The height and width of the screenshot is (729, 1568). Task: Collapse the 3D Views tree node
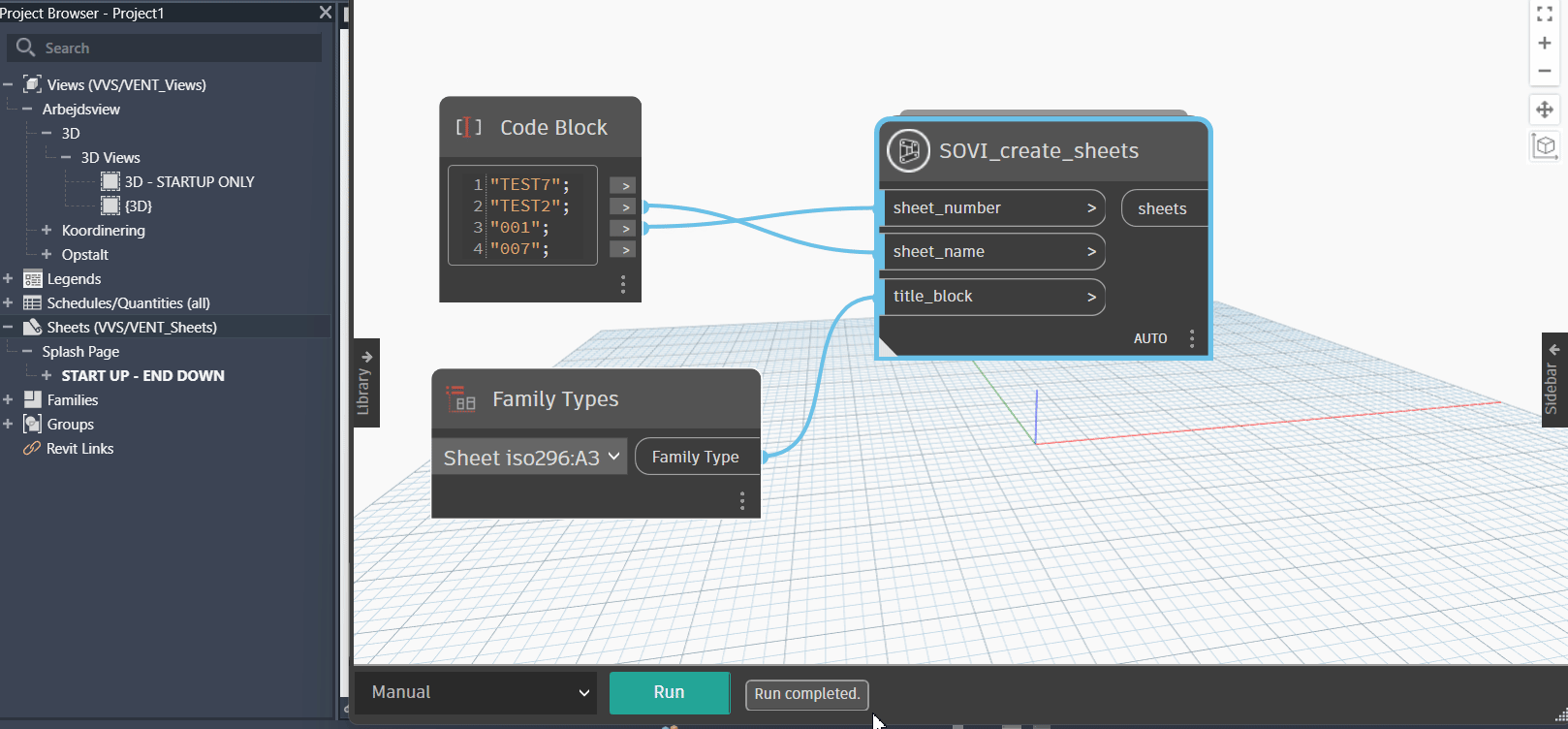pos(66,157)
